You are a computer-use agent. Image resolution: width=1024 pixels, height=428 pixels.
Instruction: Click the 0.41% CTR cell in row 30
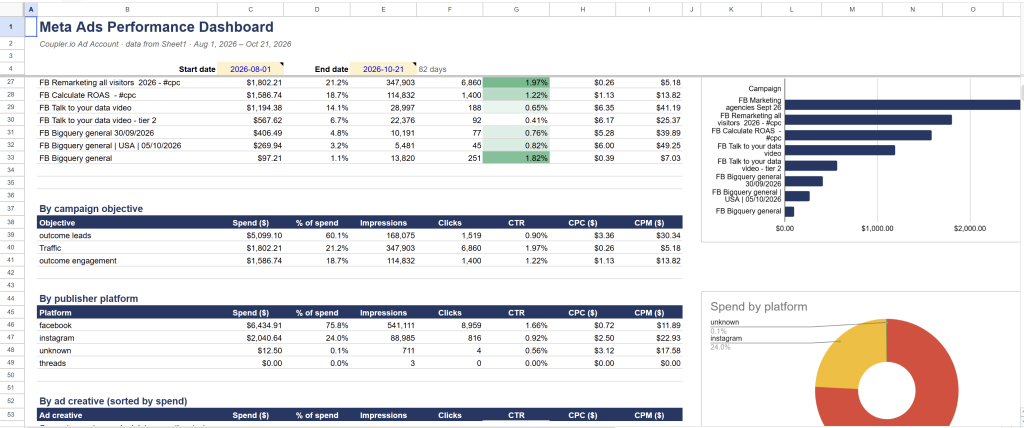[x=516, y=120]
